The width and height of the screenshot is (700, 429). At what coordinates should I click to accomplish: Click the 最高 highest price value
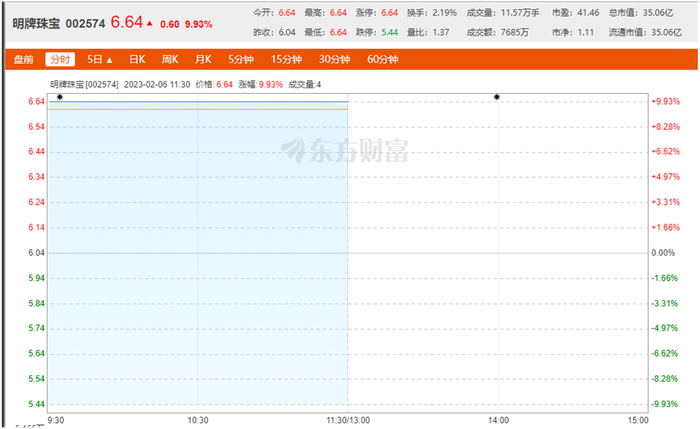[338, 13]
